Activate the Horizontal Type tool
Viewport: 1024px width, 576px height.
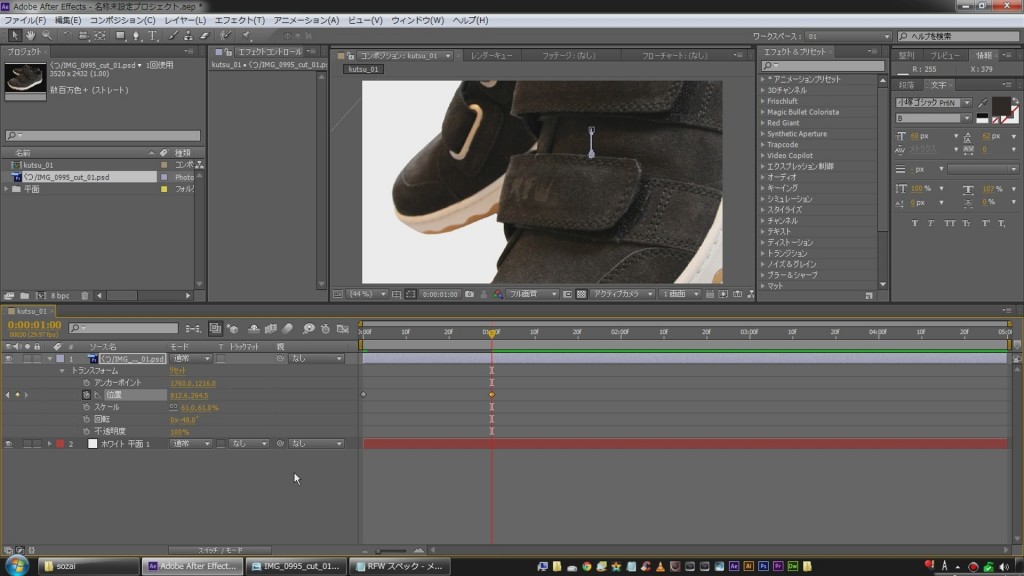click(x=152, y=36)
